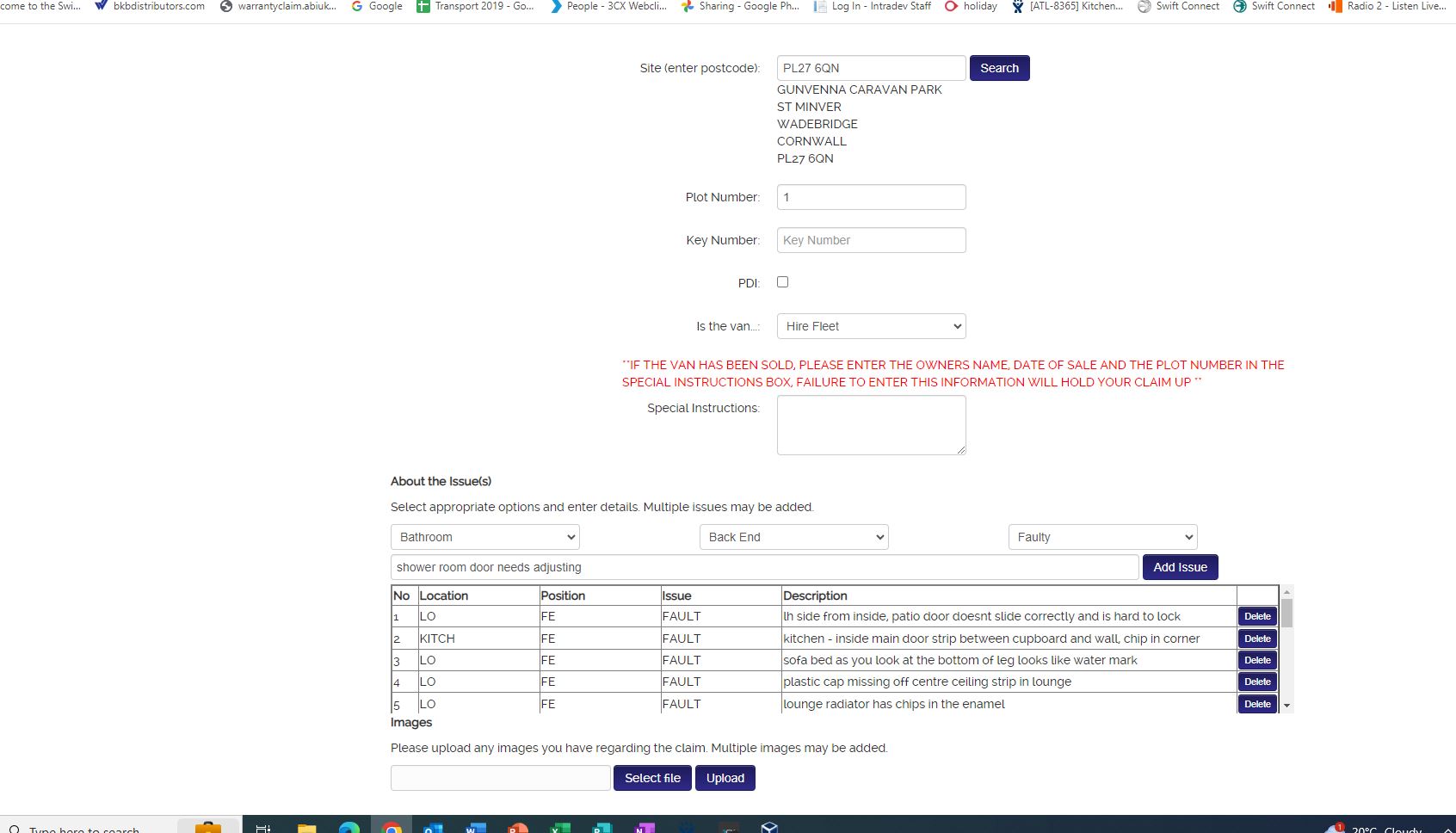Open File Explorer from the taskbar
Screen dimensions: 1456x833
coord(307,827)
